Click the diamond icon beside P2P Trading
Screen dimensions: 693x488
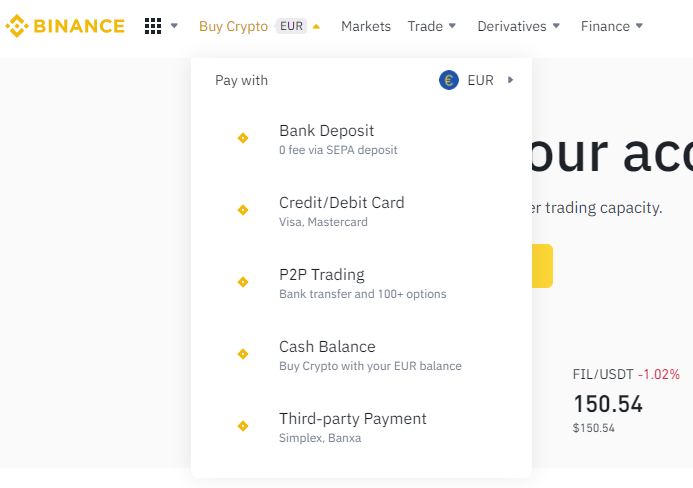[x=243, y=282]
